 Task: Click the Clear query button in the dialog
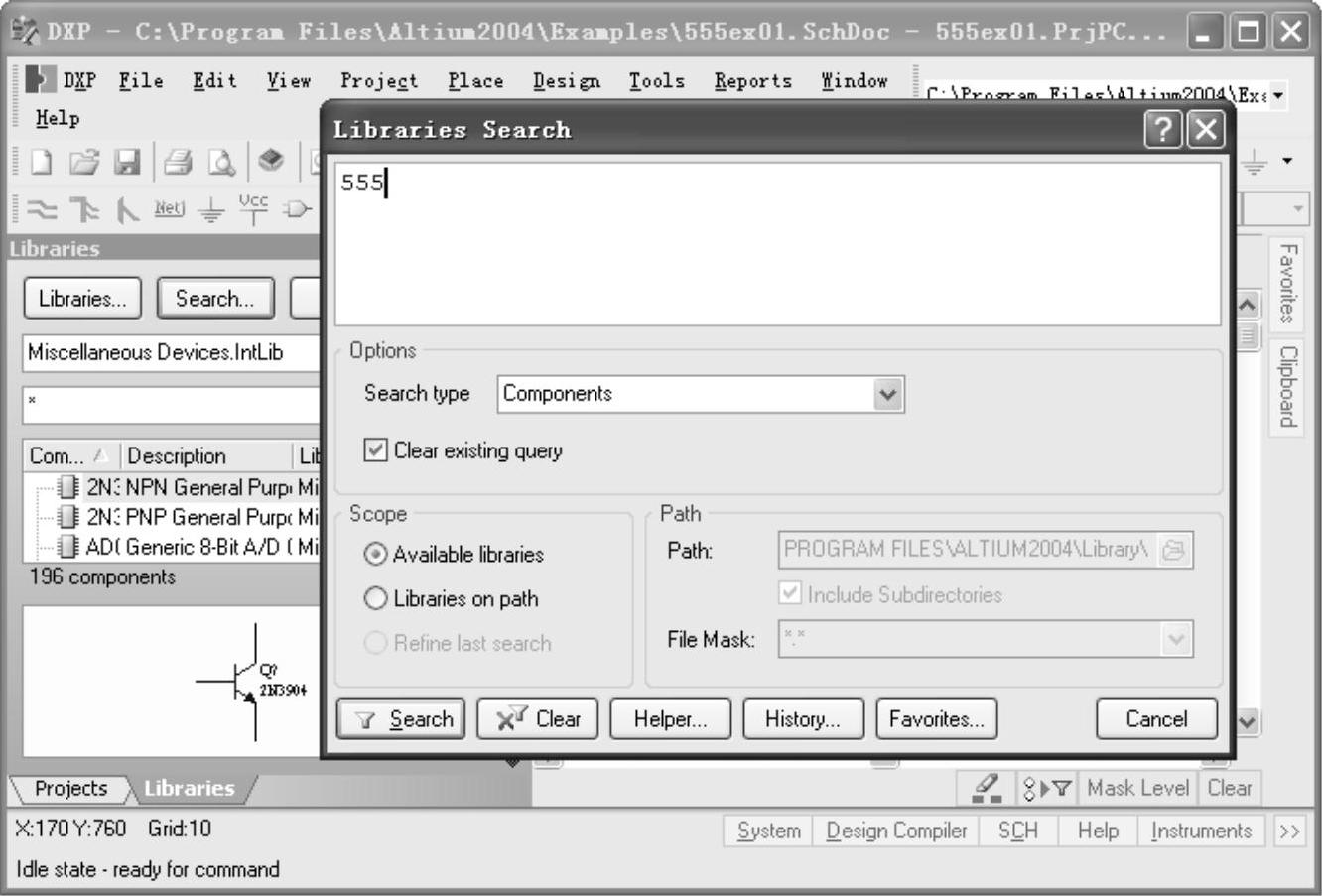point(538,719)
